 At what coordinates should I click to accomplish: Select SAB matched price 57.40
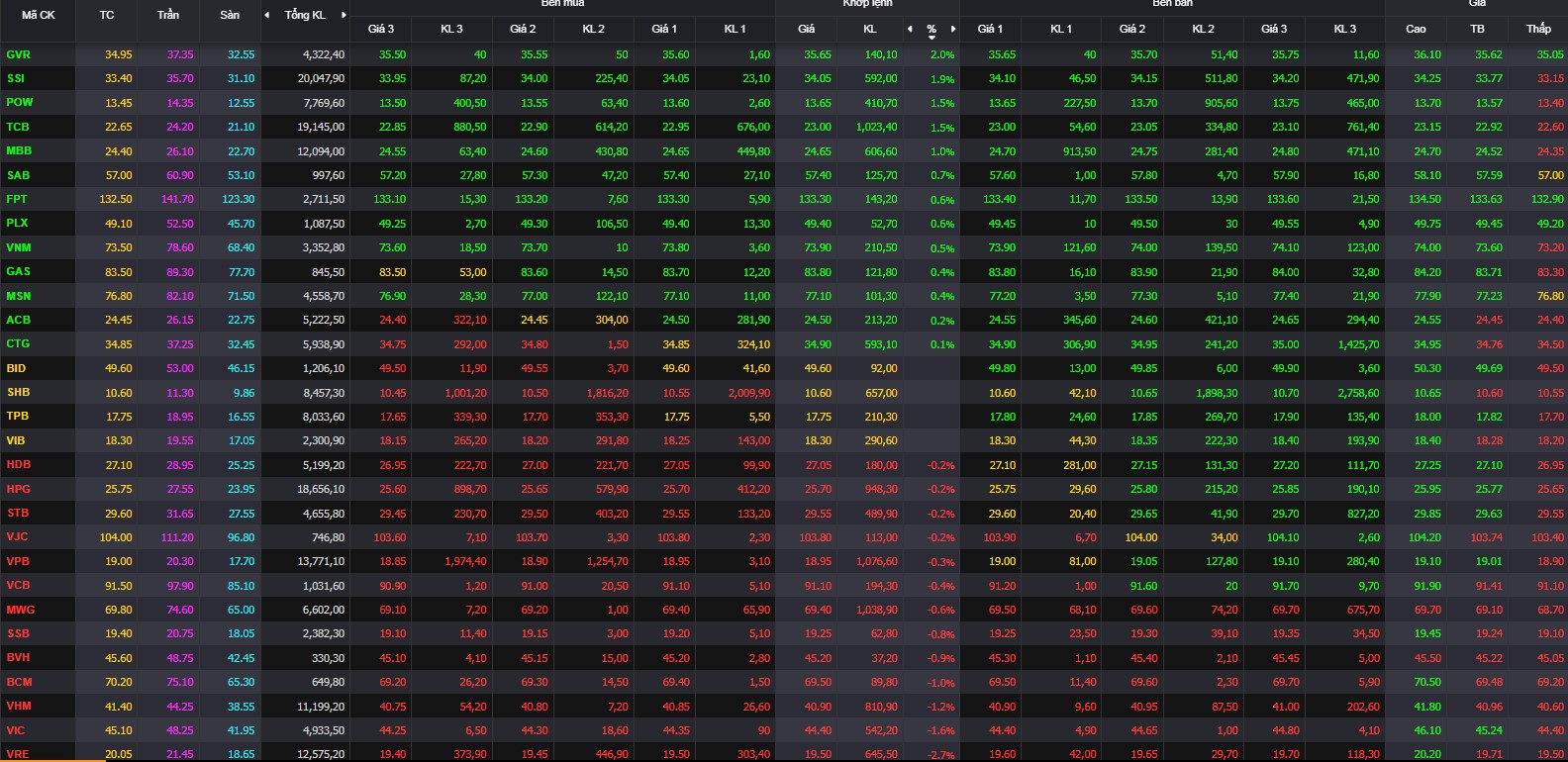[819, 175]
